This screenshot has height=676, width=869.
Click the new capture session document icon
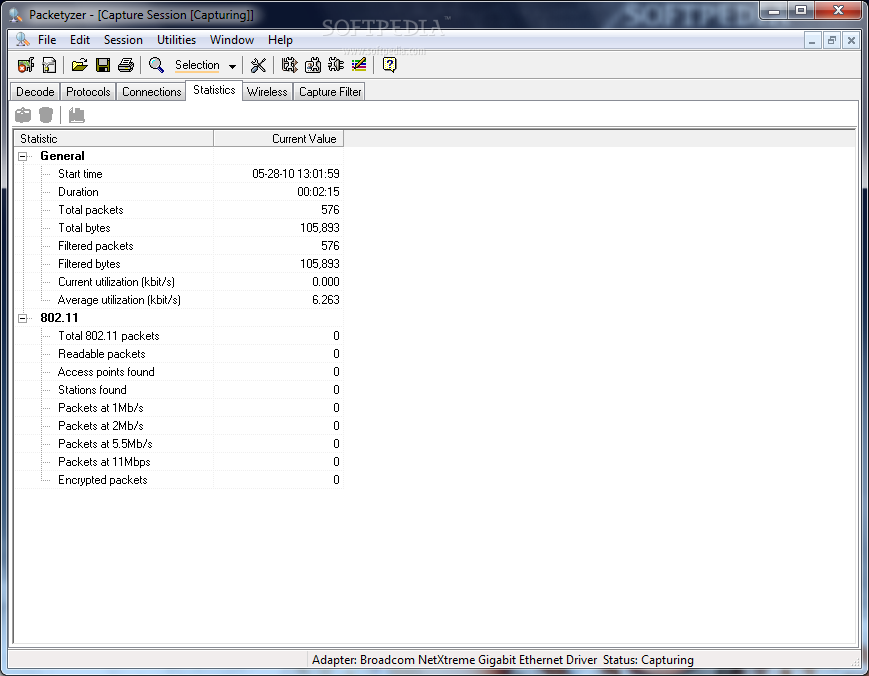[x=49, y=65]
